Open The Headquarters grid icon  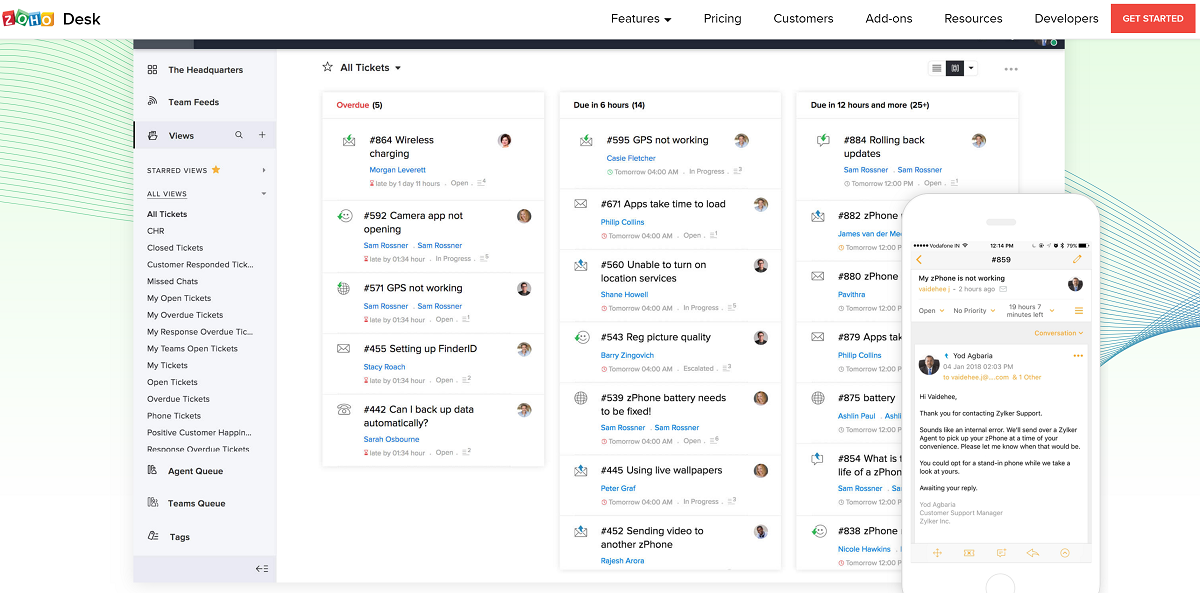[152, 70]
